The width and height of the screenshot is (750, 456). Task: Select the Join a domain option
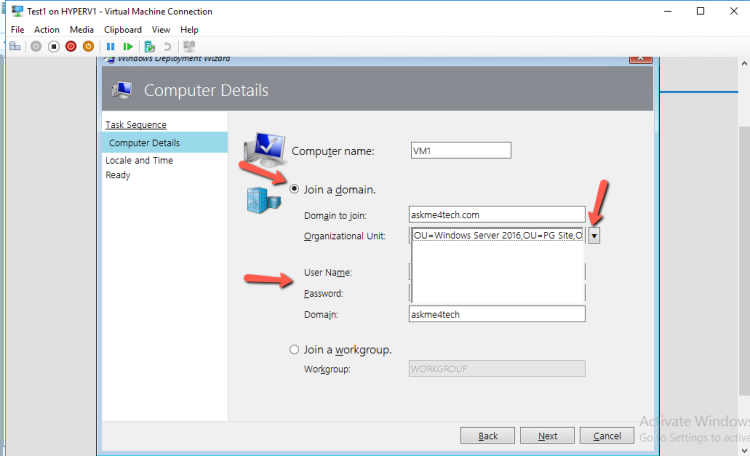(x=294, y=189)
